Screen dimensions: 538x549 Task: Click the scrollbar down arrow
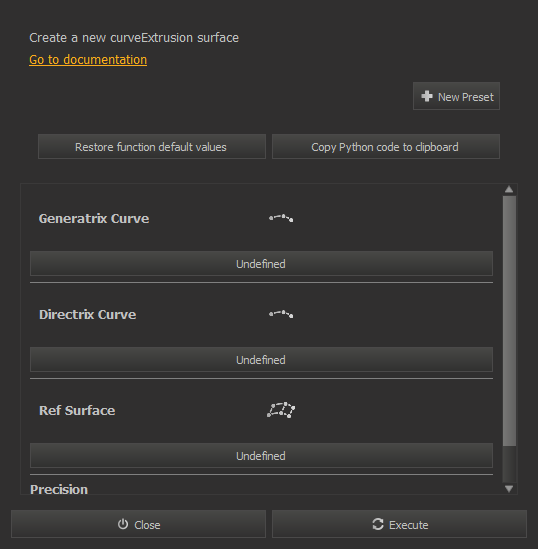pos(509,488)
